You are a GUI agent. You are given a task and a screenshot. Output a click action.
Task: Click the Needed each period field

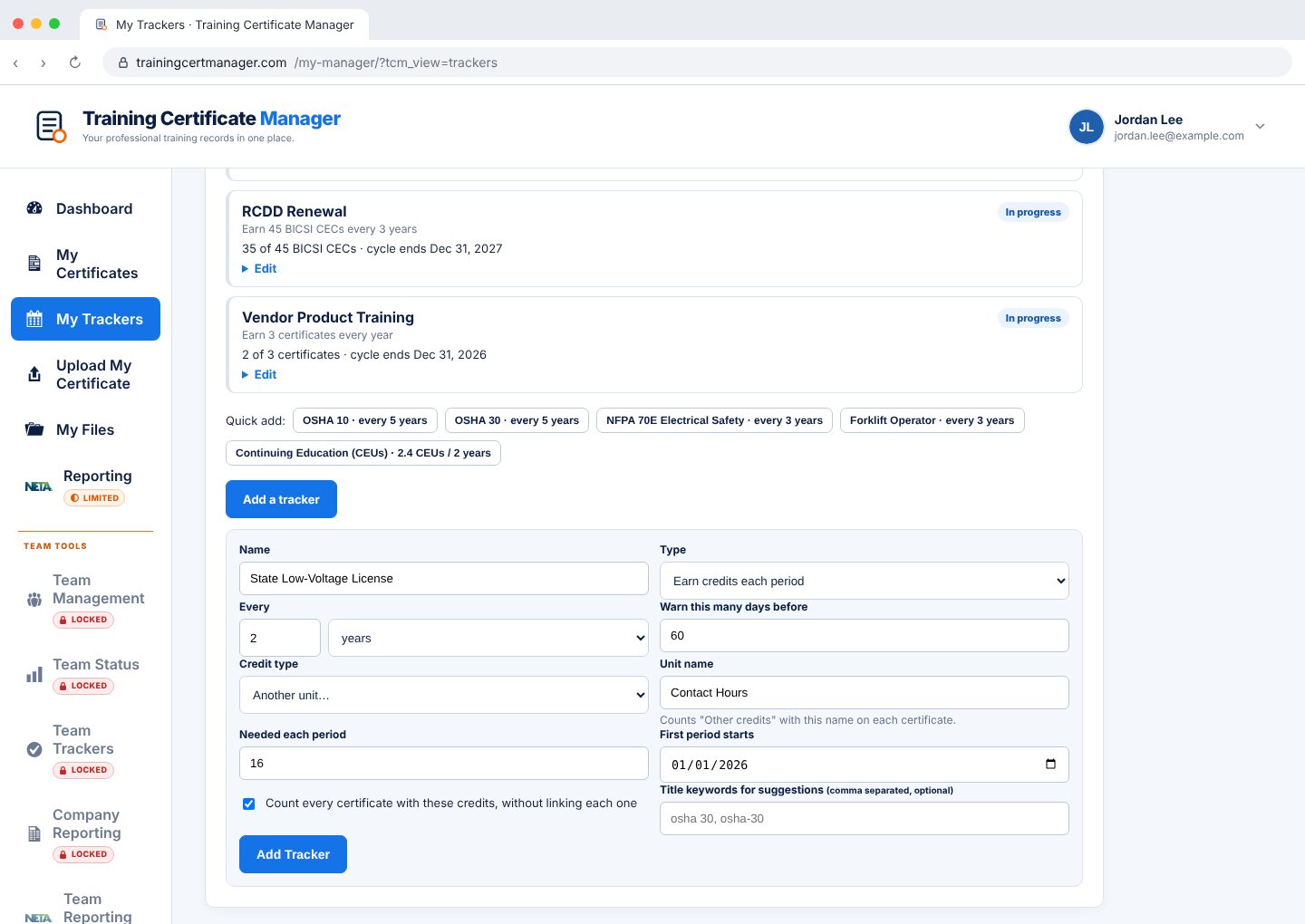(444, 763)
